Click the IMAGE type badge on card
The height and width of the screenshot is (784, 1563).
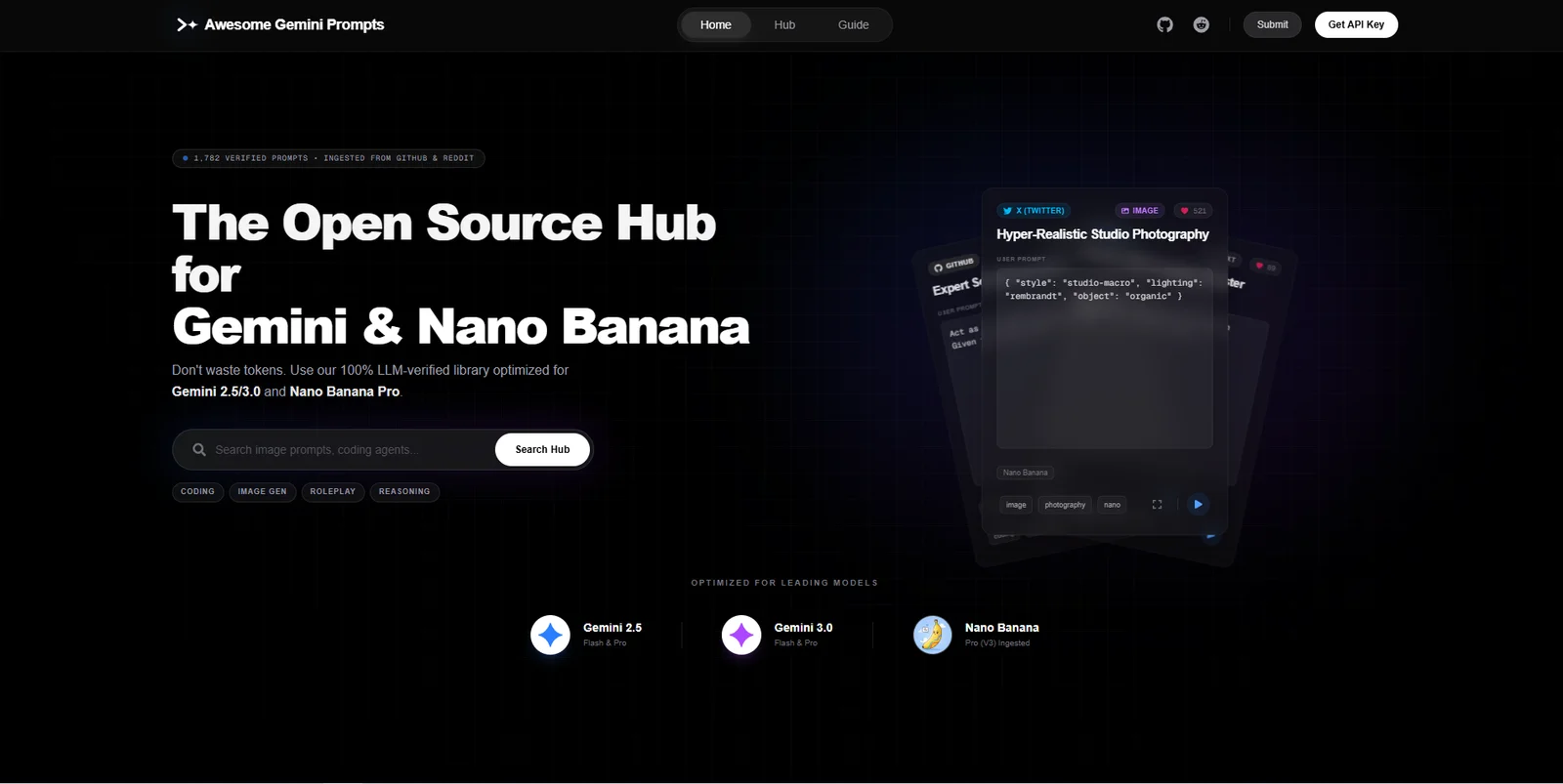[x=1140, y=210]
